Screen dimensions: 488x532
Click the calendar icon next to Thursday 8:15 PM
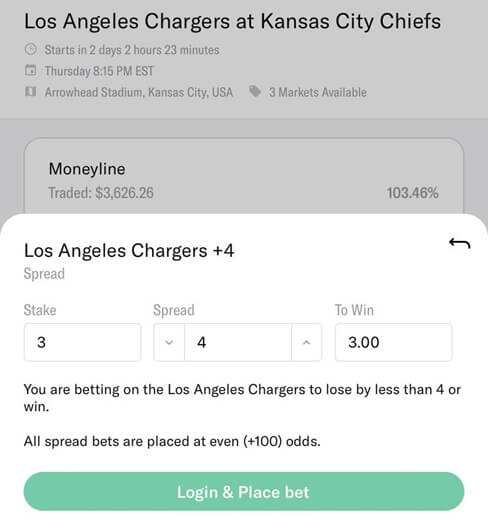pos(31,71)
